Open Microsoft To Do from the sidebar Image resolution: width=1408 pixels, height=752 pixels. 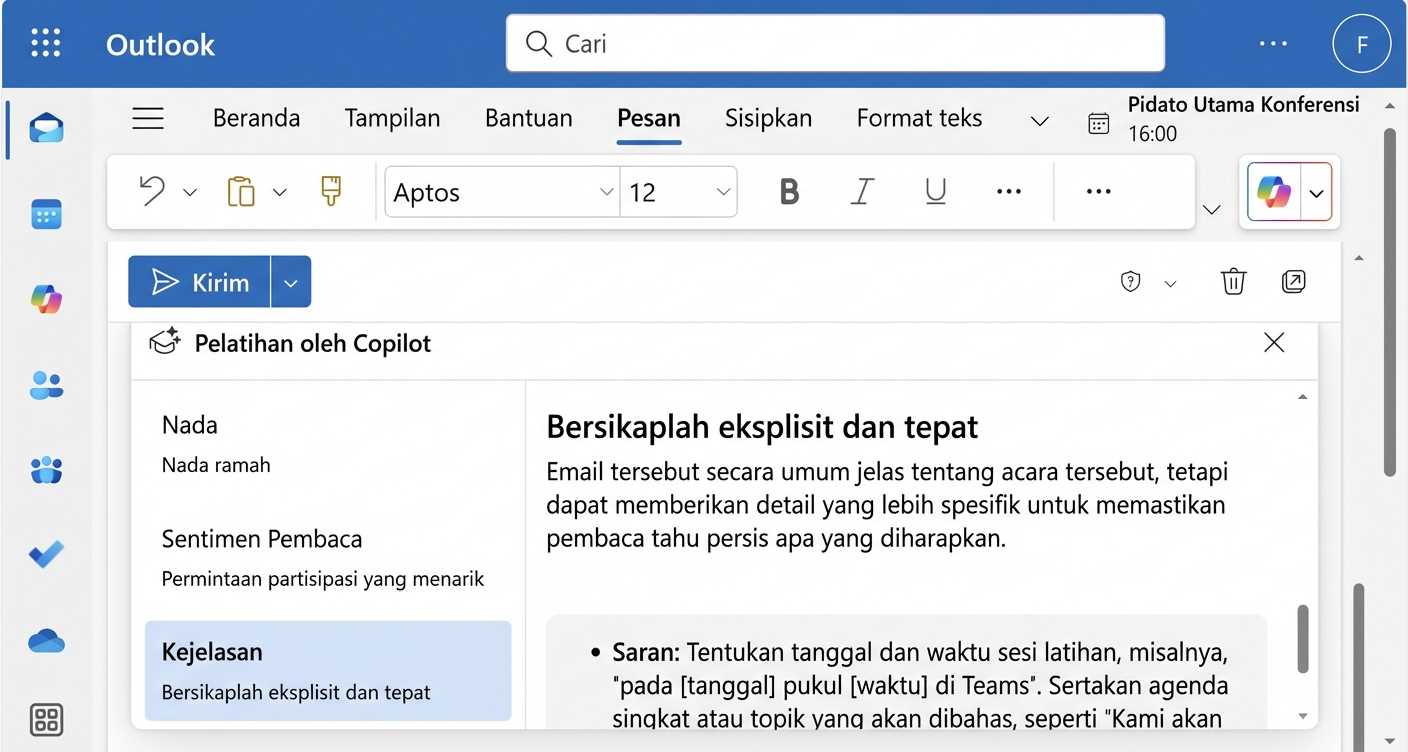(x=46, y=555)
